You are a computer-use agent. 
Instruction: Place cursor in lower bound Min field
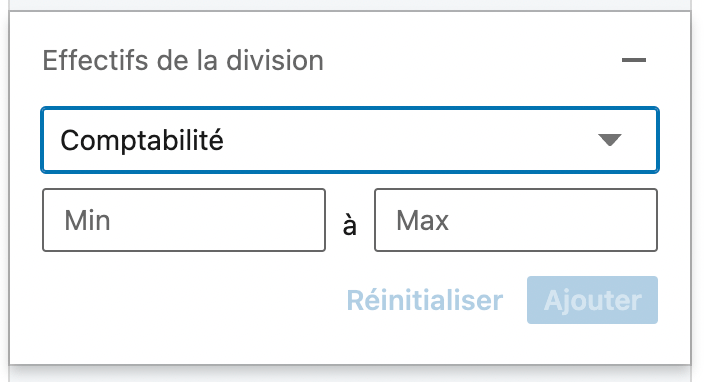pyautogui.click(x=184, y=220)
